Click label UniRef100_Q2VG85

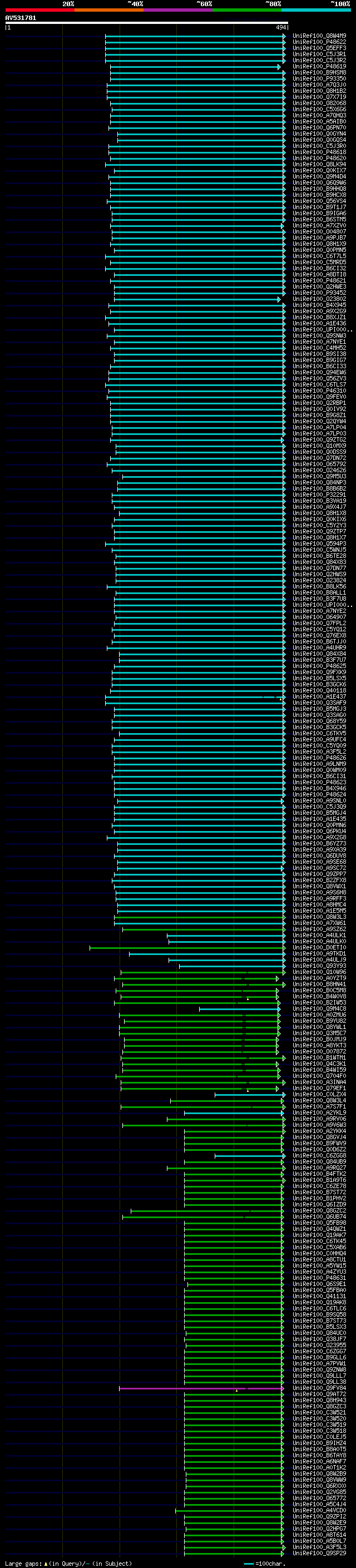pos(319,1492)
